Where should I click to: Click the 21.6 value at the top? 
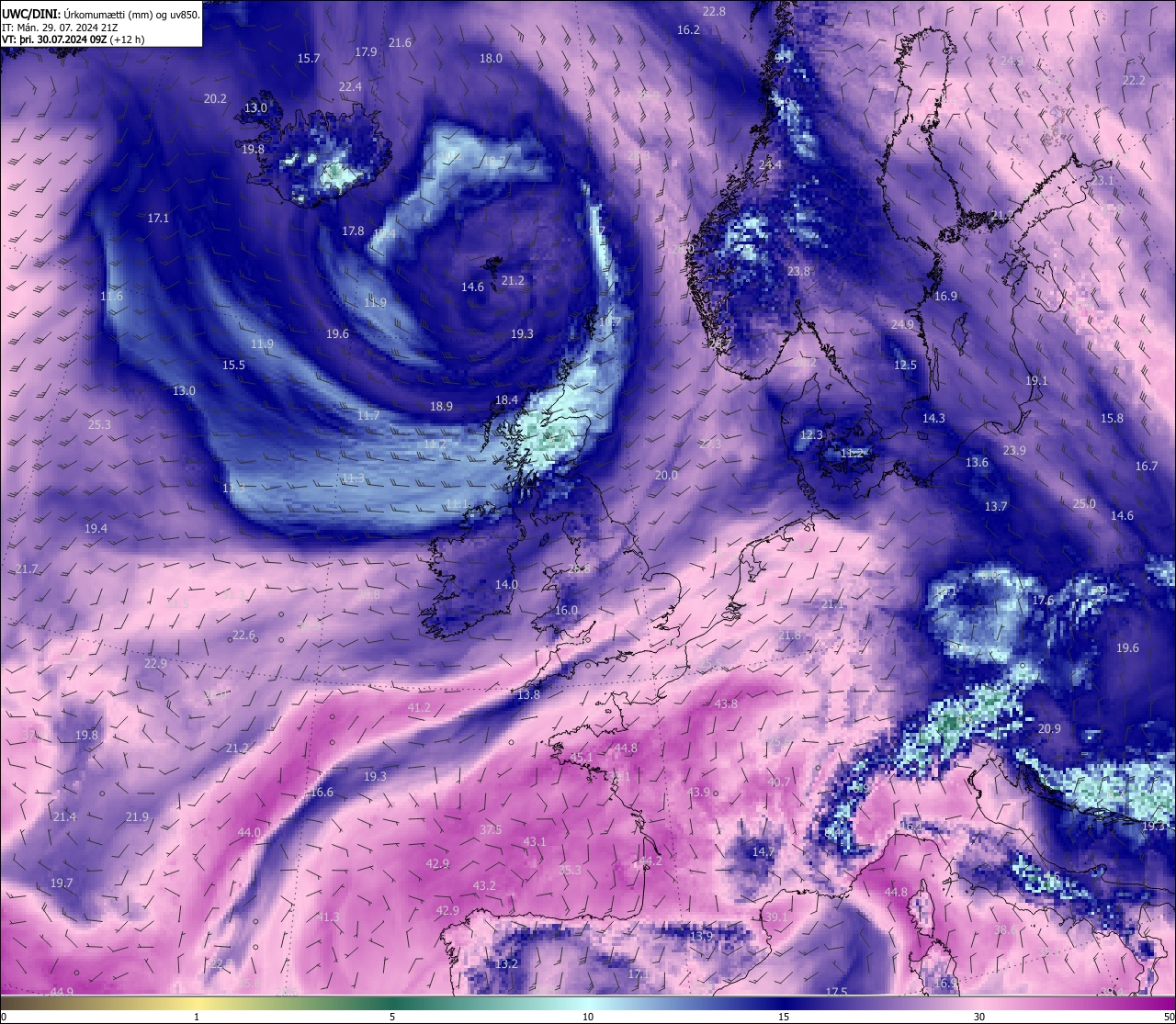[400, 43]
